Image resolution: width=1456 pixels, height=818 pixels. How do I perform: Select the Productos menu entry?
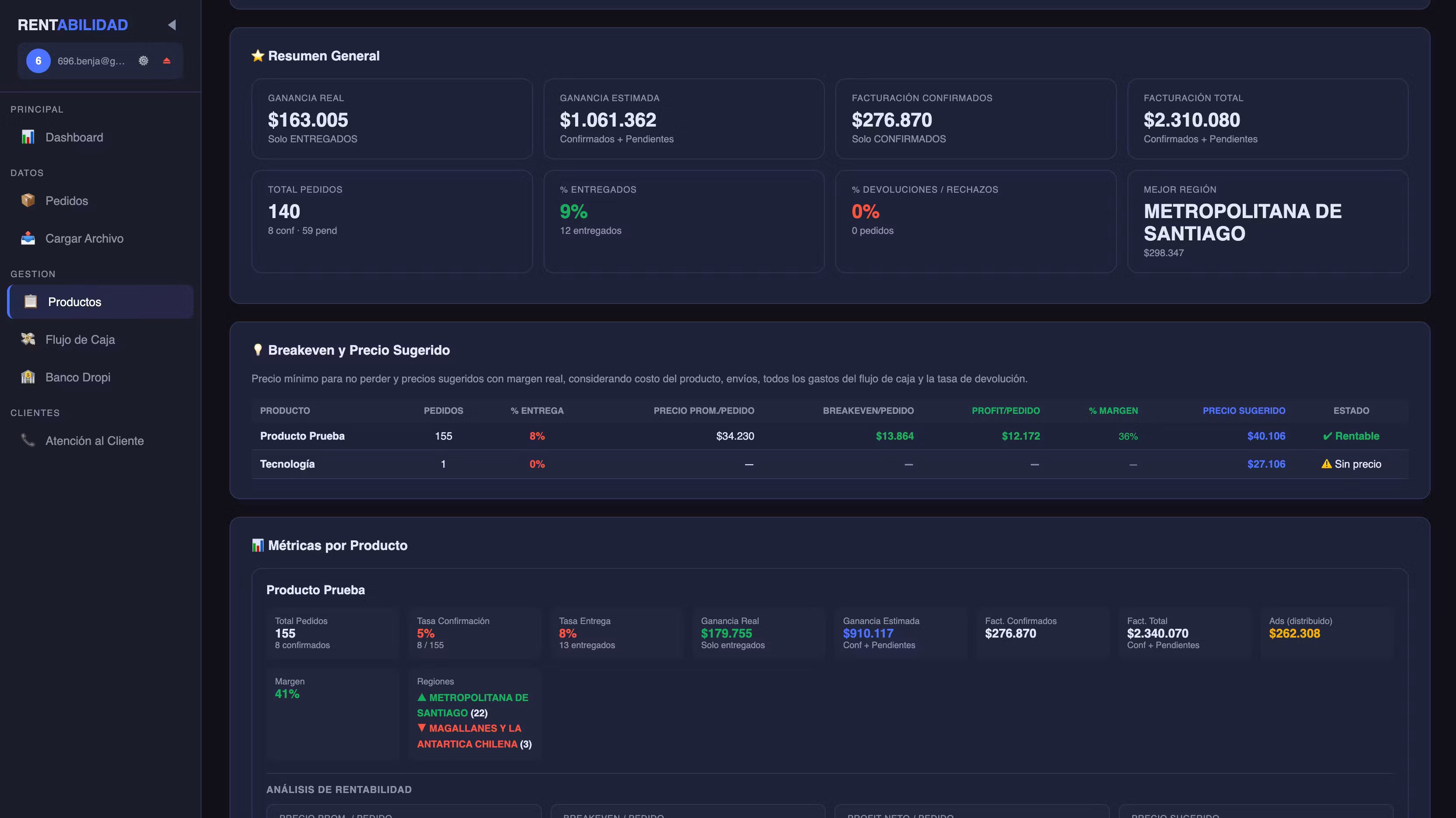(101, 302)
